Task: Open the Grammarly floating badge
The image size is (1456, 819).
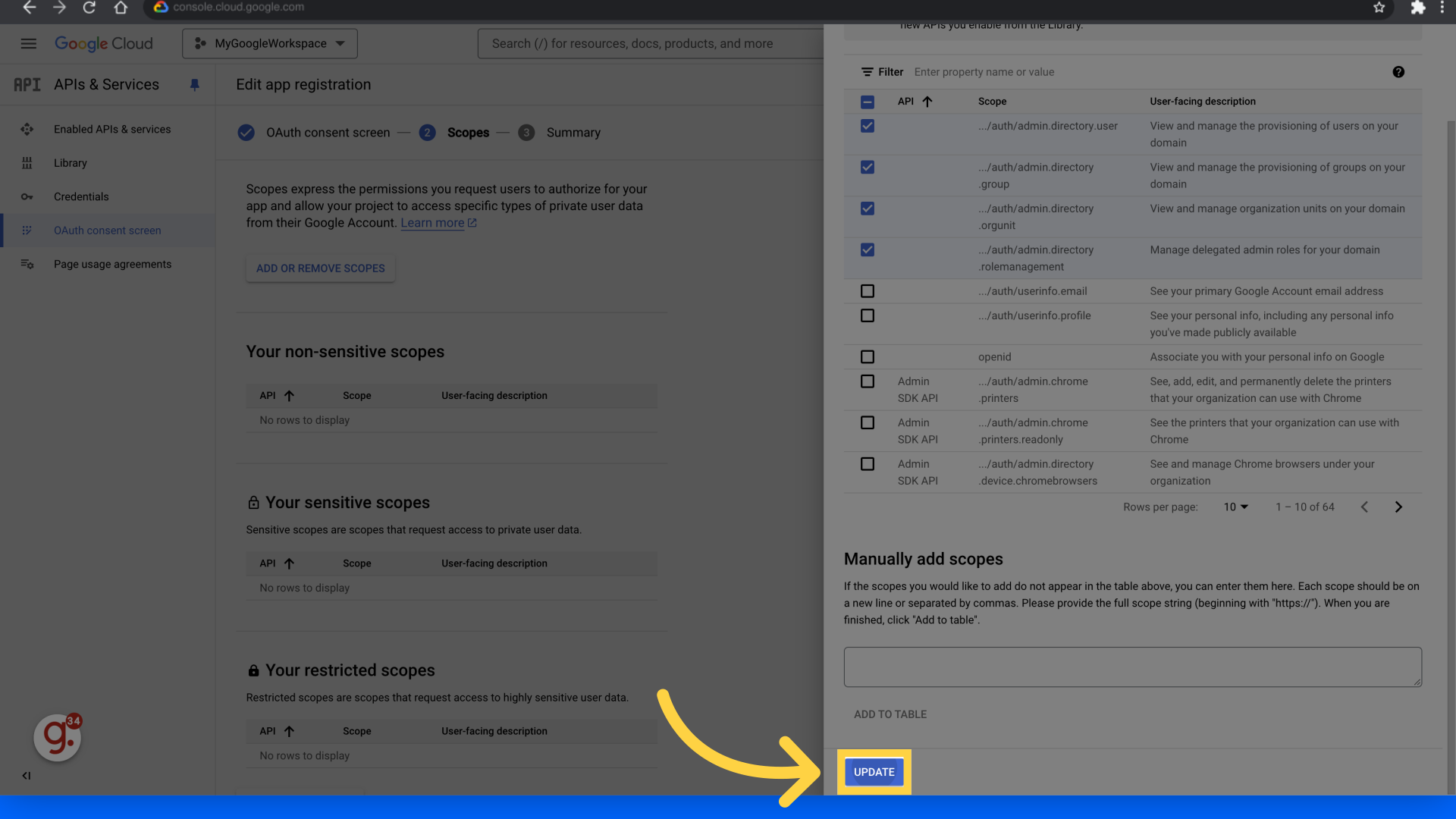Action: 58,737
